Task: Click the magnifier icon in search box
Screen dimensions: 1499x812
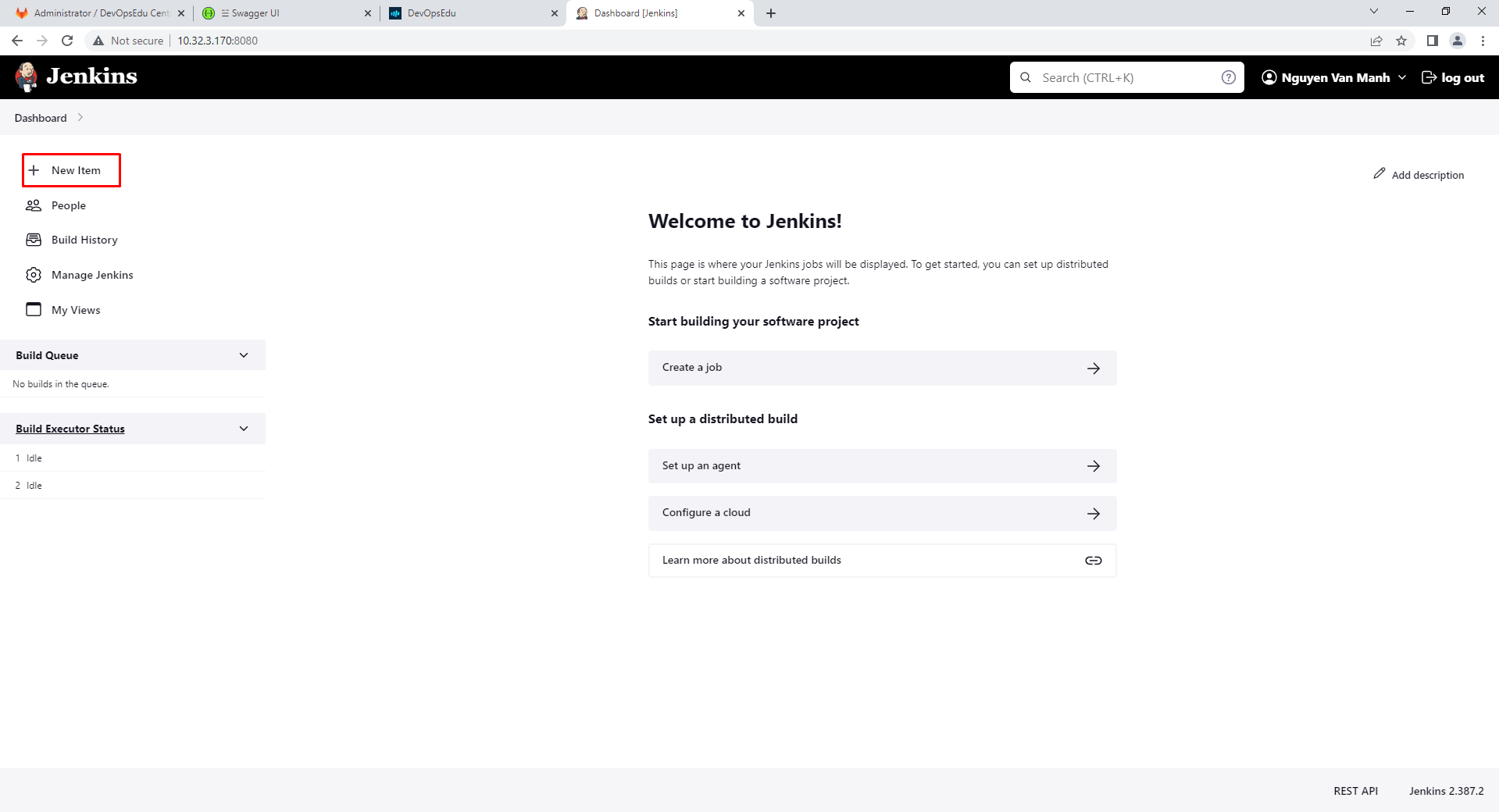Action: [x=1026, y=77]
